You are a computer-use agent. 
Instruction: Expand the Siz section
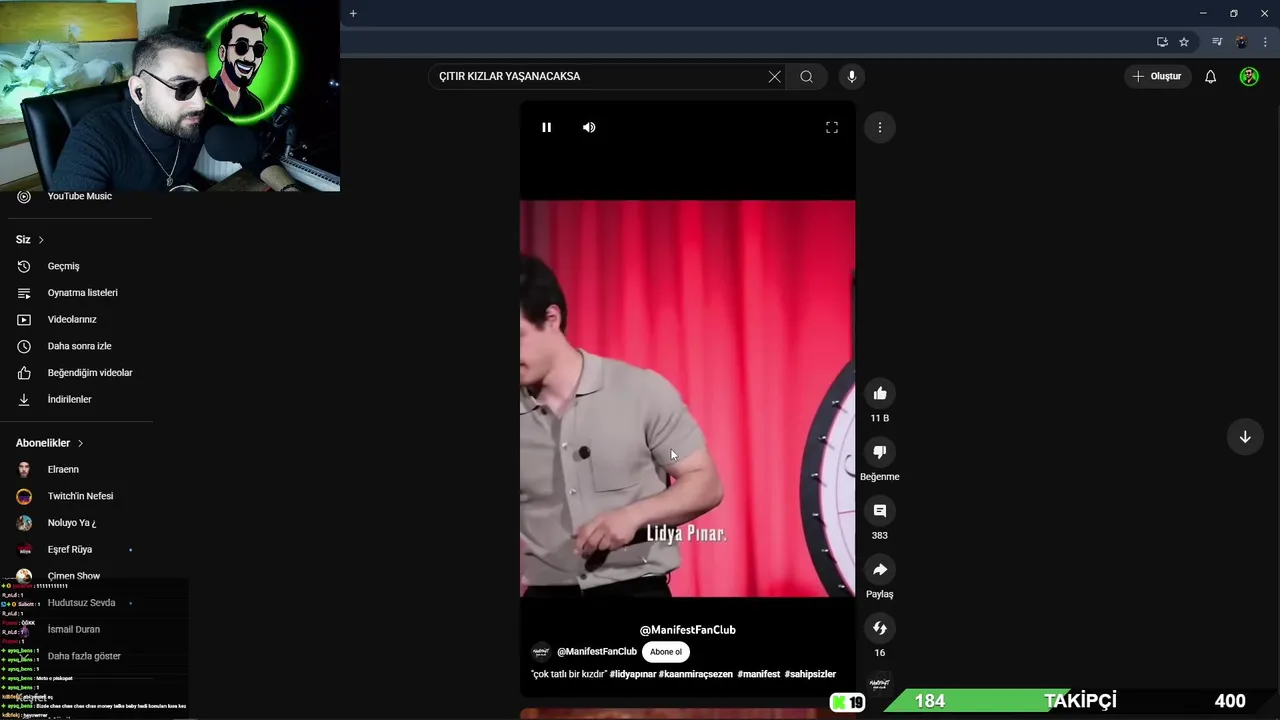click(30, 240)
